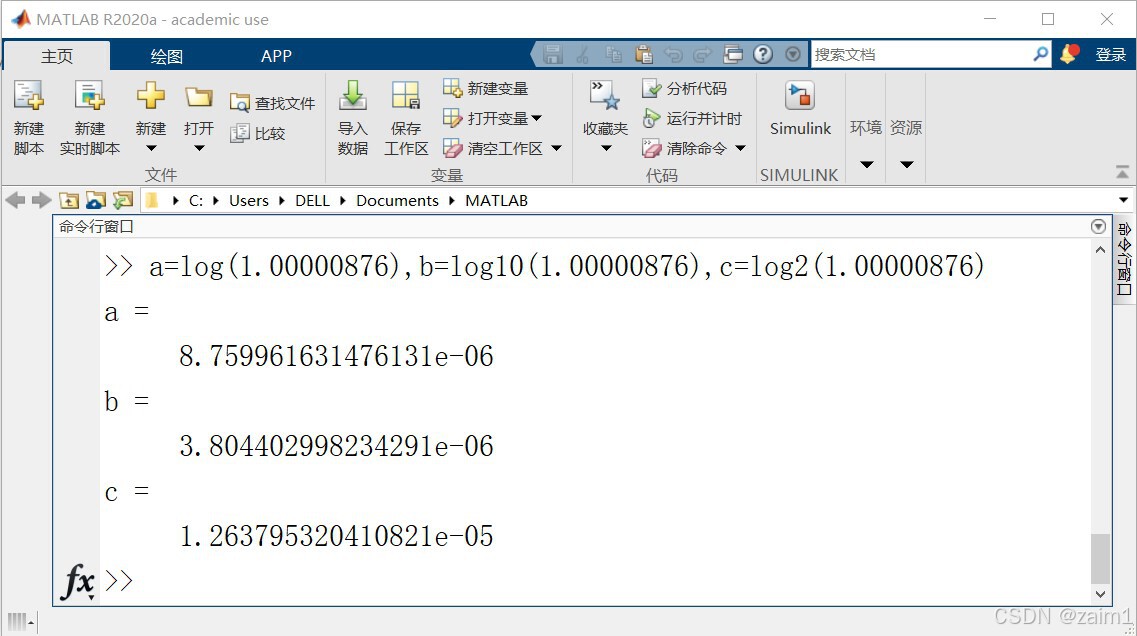Screen dimensions: 1137x636
Task: Click the result value 8.759961631476131e-06
Action: pyautogui.click(x=336, y=356)
